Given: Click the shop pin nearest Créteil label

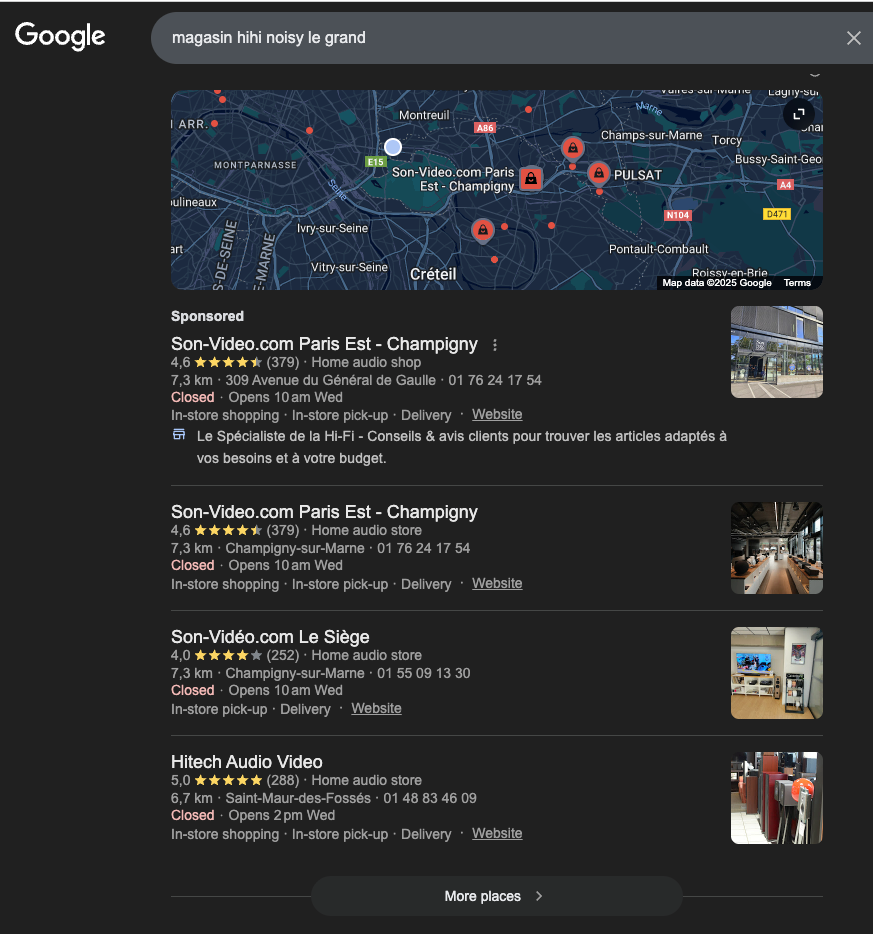Looking at the screenshot, I should coord(483,230).
